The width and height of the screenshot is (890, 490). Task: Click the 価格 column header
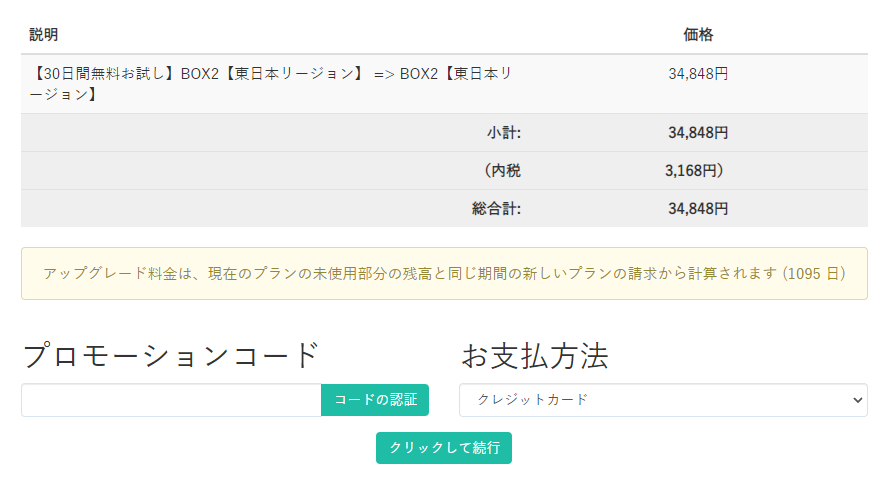tap(698, 35)
